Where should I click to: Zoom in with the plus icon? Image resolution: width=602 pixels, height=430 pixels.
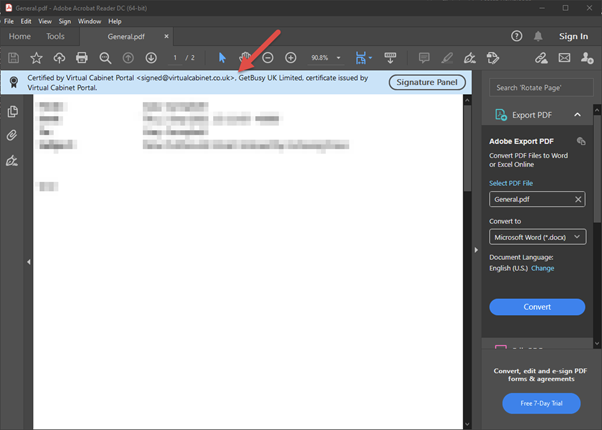(x=291, y=58)
